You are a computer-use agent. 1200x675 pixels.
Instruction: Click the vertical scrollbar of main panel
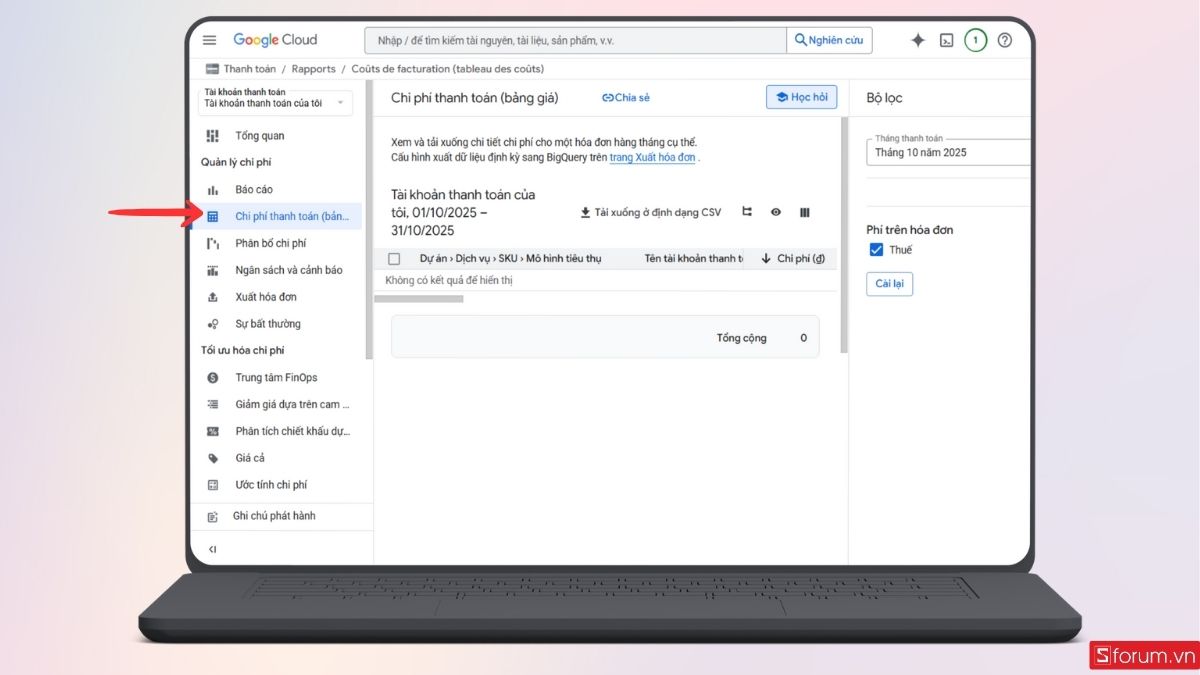844,235
